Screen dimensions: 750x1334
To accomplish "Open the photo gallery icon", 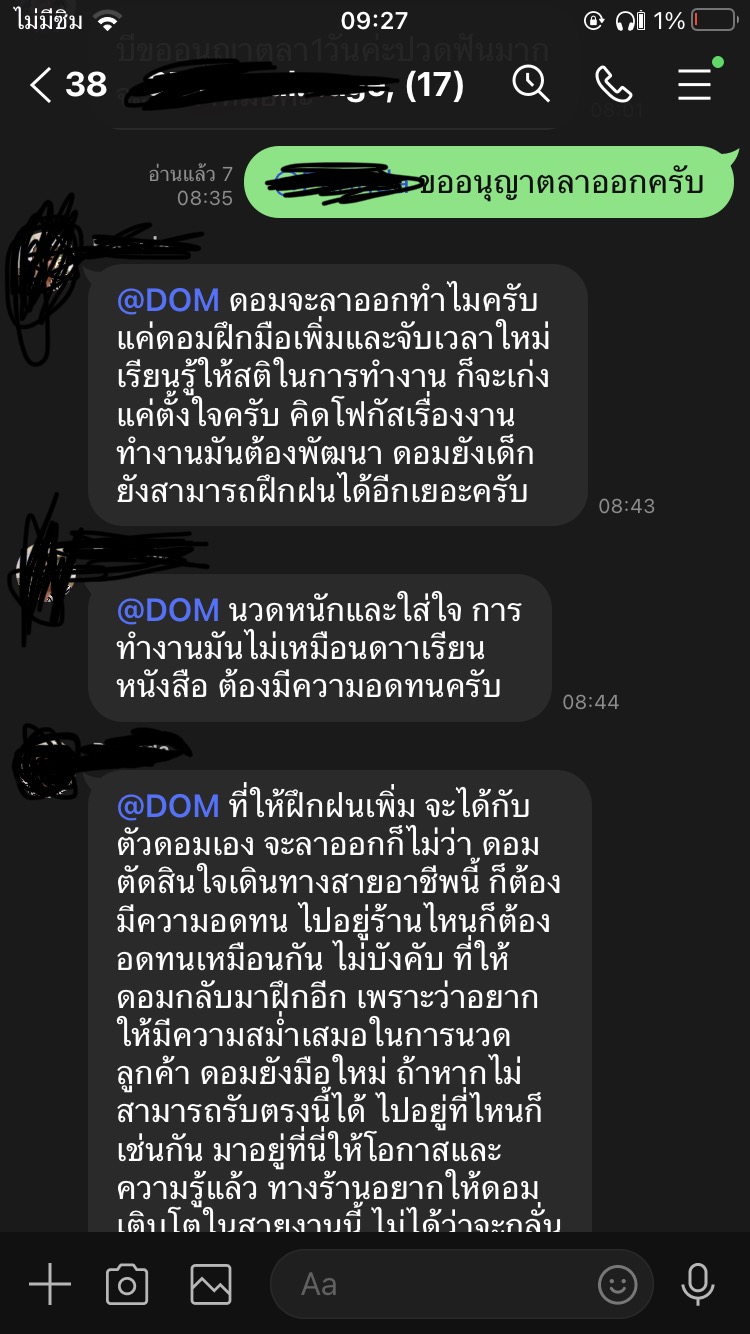I will pyautogui.click(x=211, y=1284).
